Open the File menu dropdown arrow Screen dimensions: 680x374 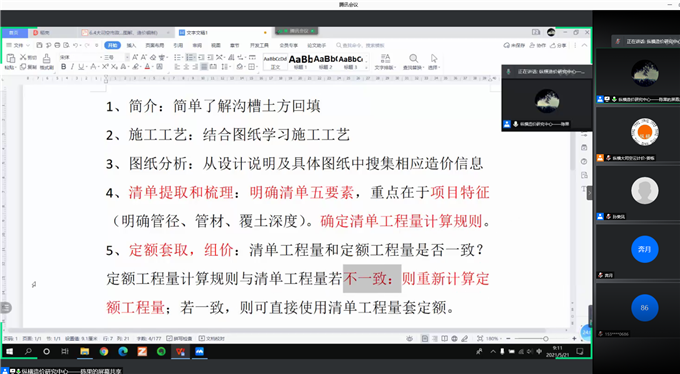(x=28, y=45)
